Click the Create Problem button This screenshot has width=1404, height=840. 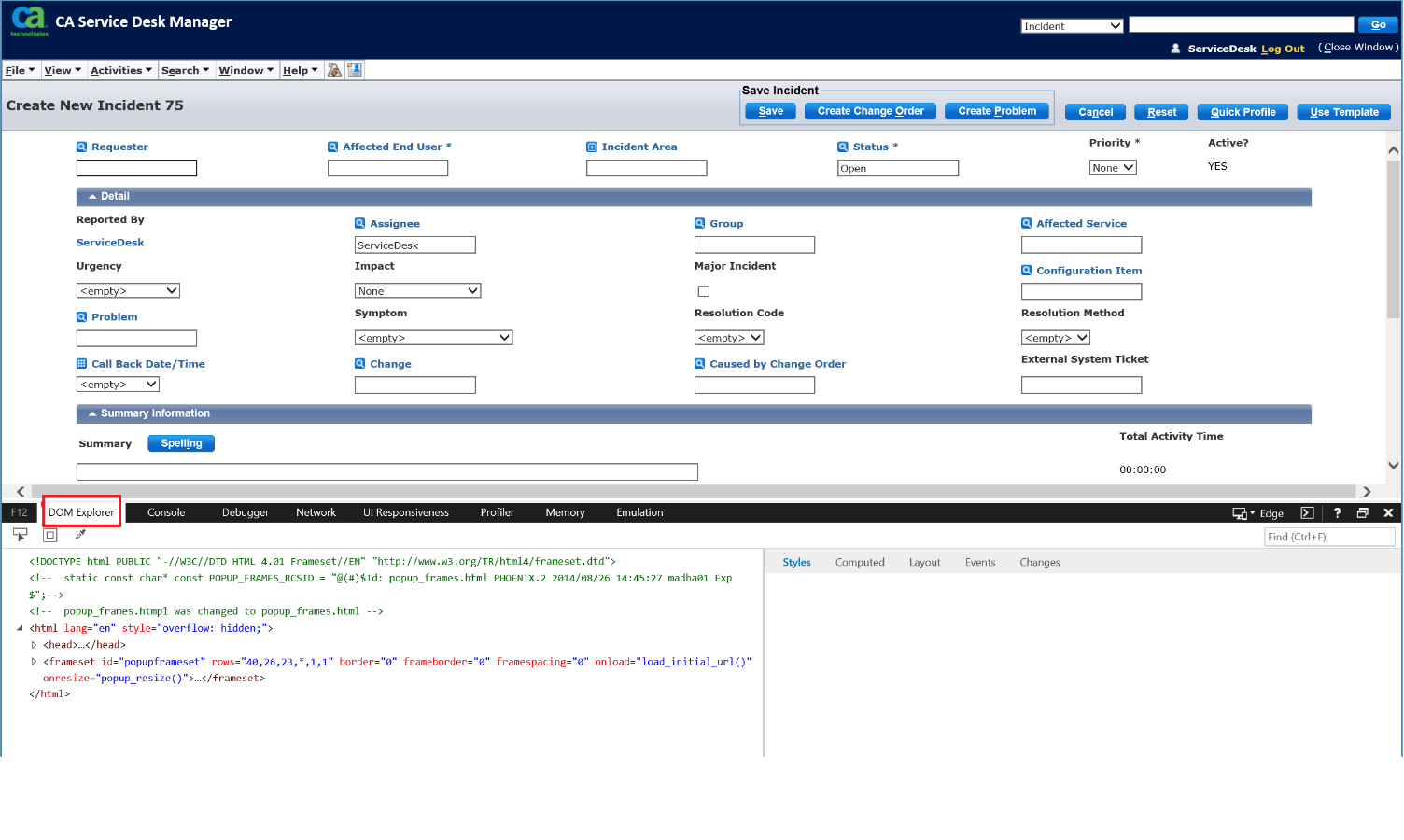click(x=997, y=111)
